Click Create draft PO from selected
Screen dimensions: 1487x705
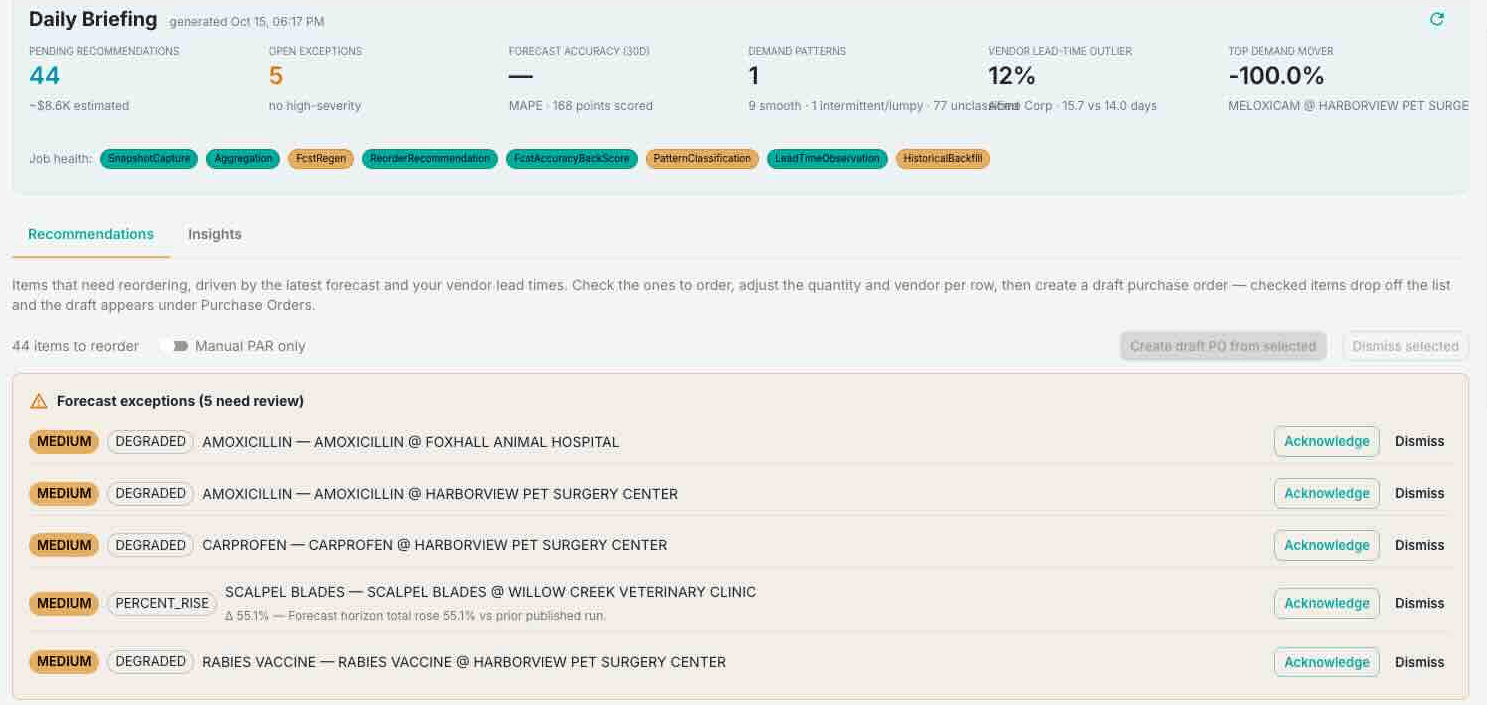point(1223,346)
